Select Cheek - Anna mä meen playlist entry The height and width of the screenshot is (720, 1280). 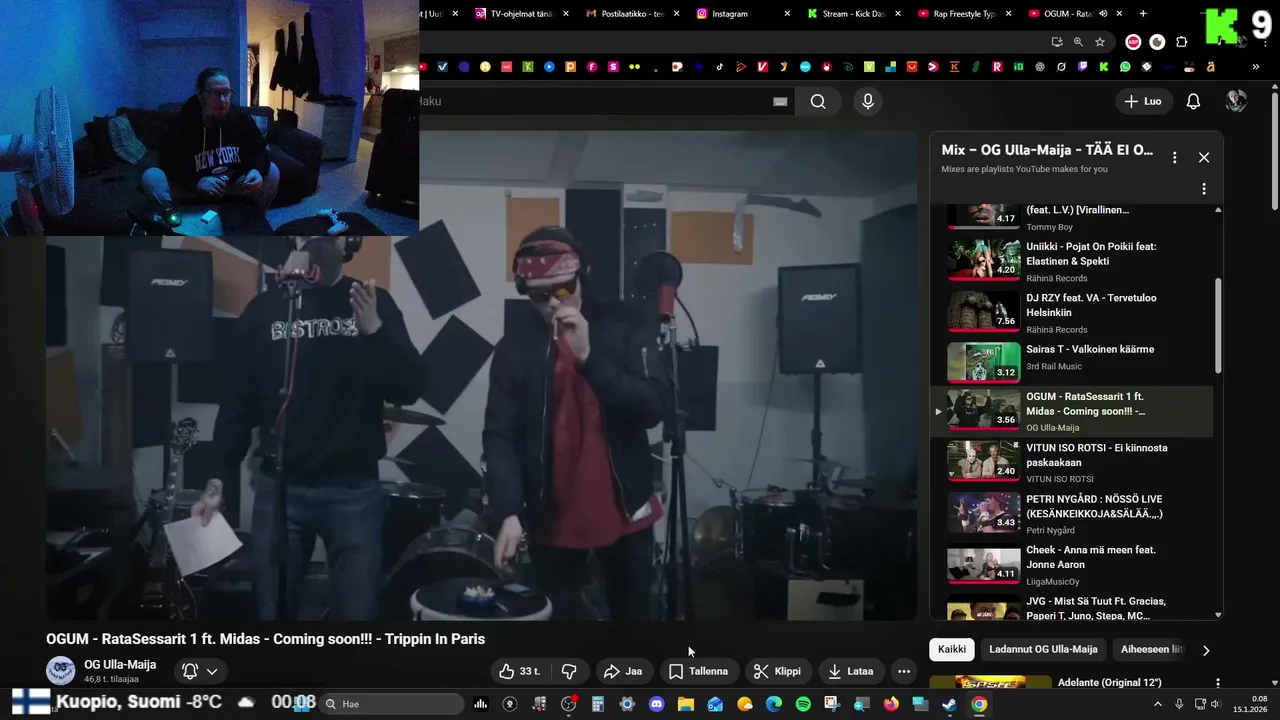pyautogui.click(x=1070, y=564)
